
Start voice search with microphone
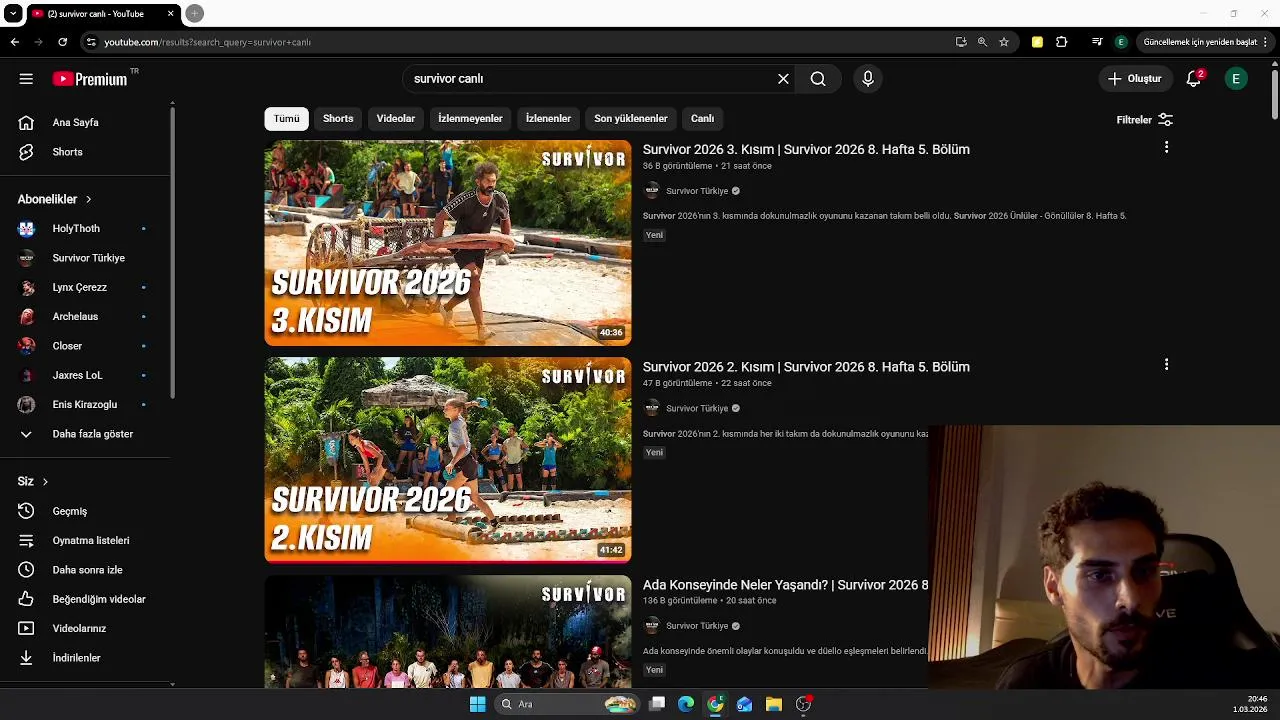click(867, 79)
